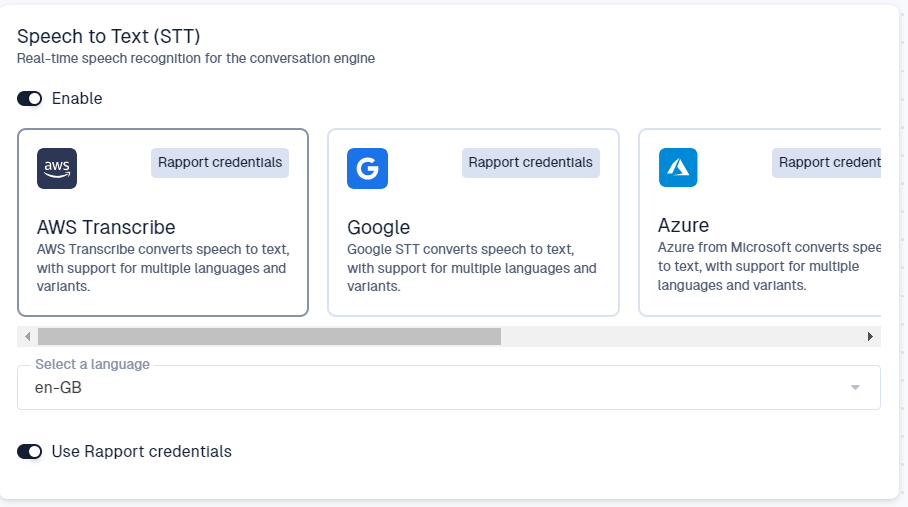The image size is (908, 507).
Task: Select the Azure provider card
Action: [760, 222]
